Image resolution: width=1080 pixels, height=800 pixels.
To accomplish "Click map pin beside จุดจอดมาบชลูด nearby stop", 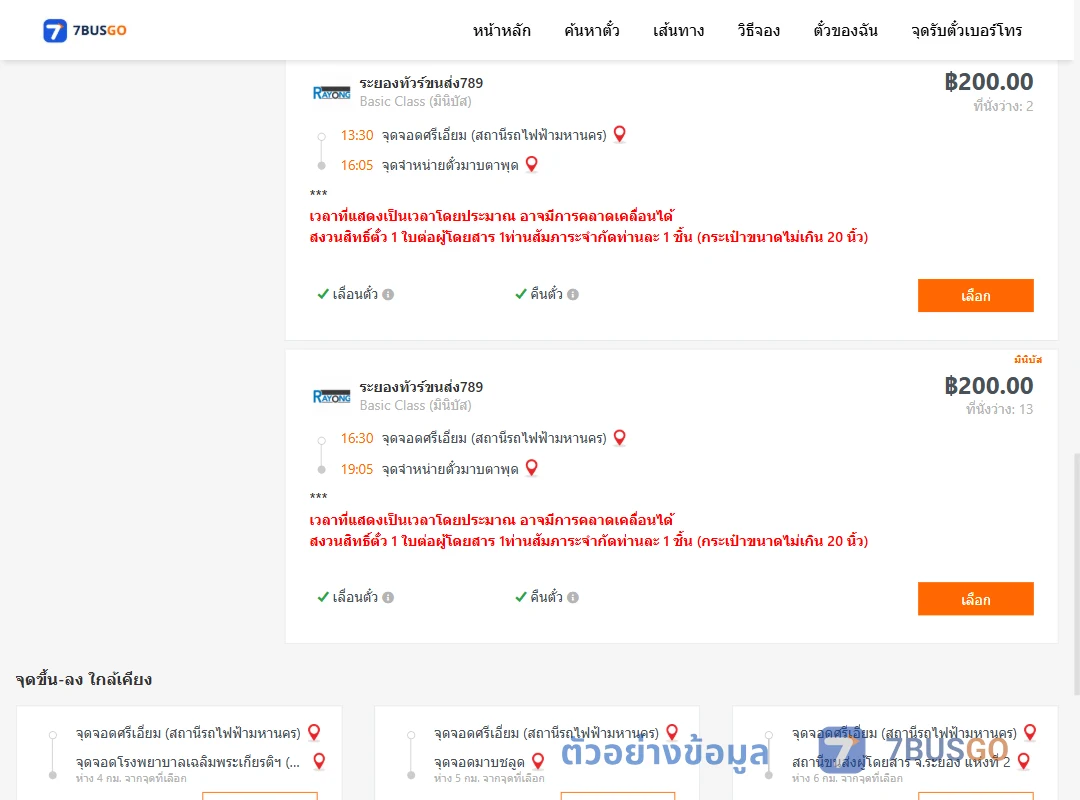I will point(539,761).
